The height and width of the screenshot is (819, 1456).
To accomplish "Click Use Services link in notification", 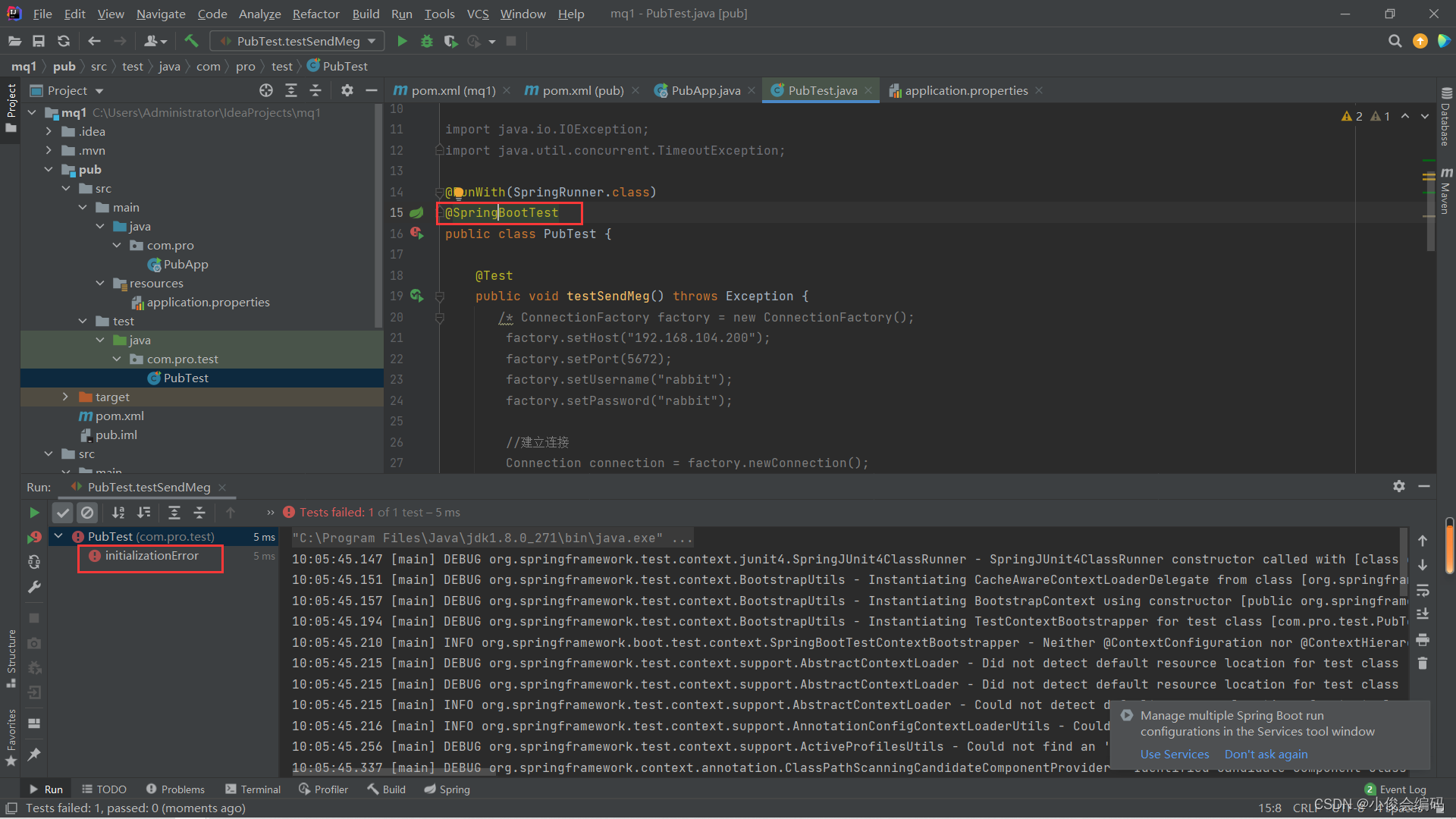I will coord(1174,754).
